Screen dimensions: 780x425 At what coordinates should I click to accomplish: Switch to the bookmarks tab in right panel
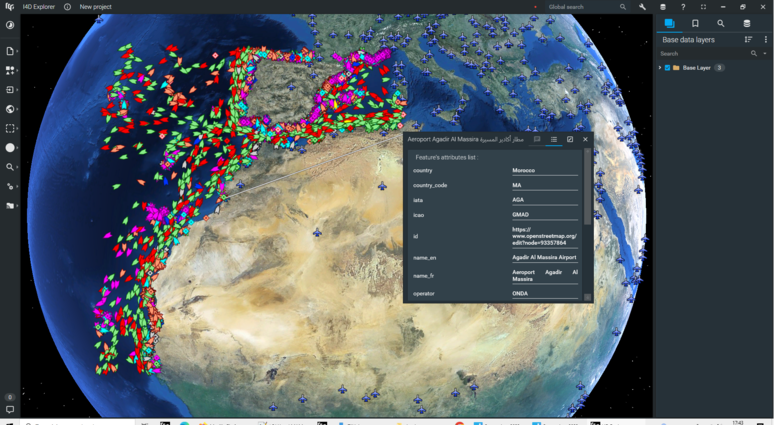pyautogui.click(x=695, y=23)
